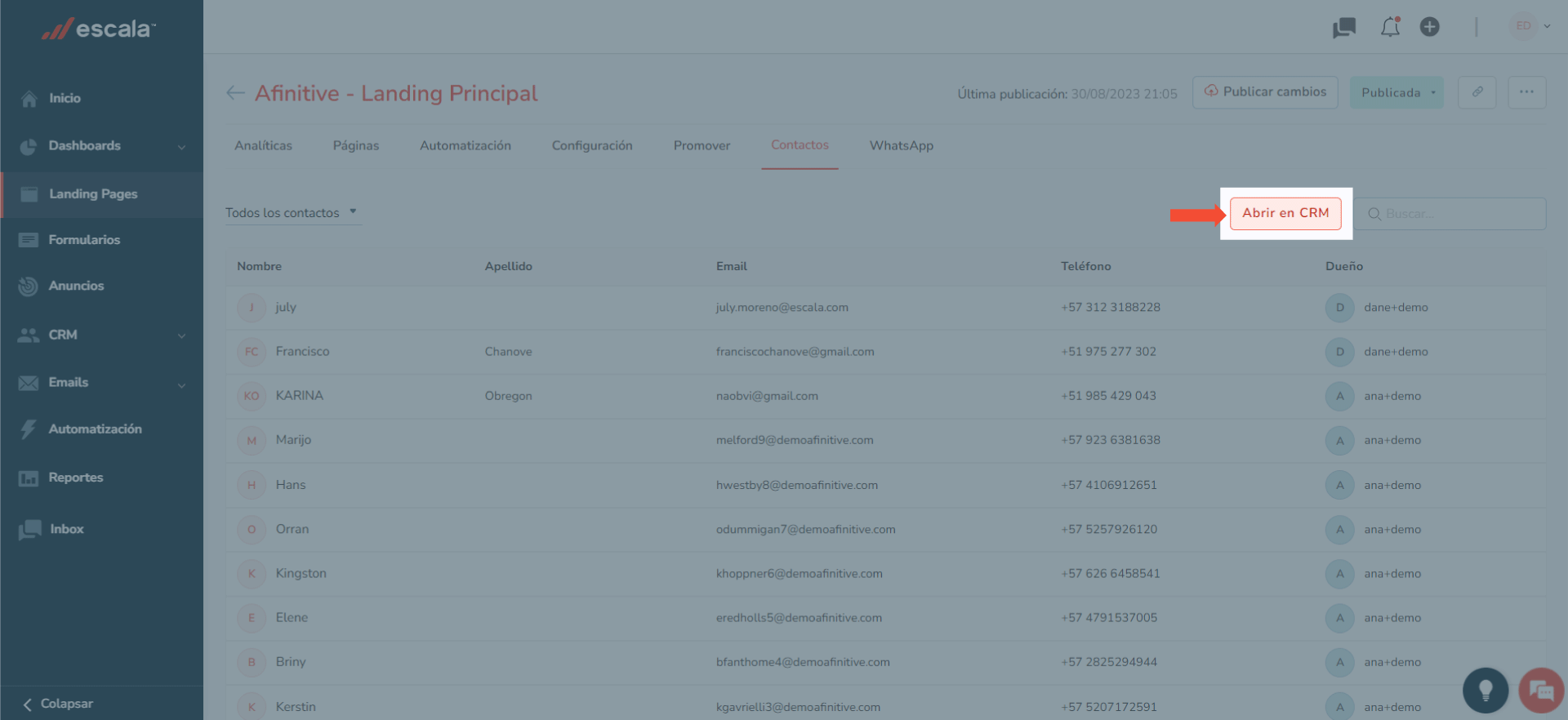1568x720 pixels.
Task: Click the name Marijo
Action: point(293,440)
